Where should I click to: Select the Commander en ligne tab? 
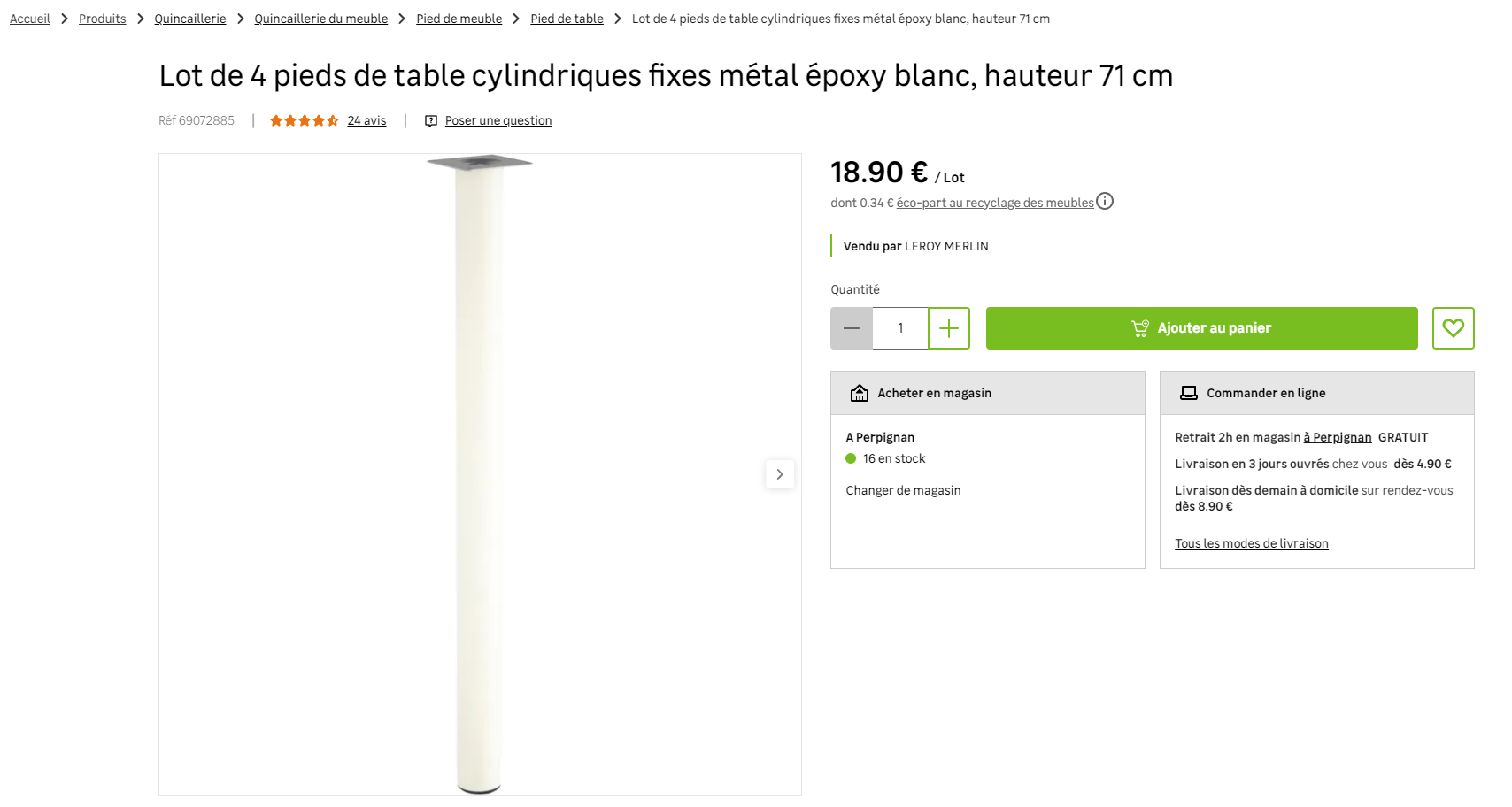[1316, 393]
